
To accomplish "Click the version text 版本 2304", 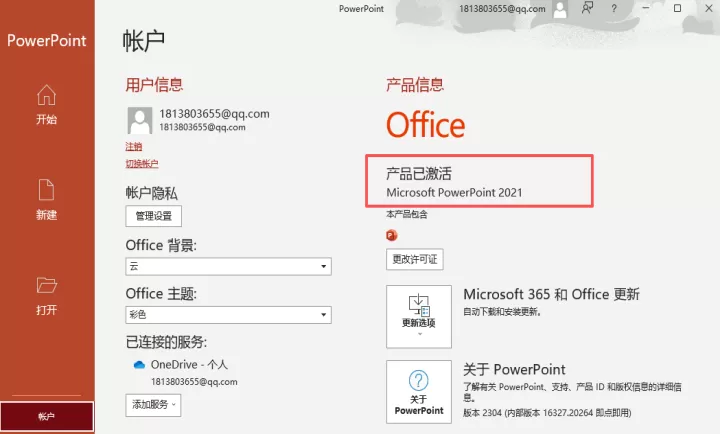I will [x=547, y=413].
